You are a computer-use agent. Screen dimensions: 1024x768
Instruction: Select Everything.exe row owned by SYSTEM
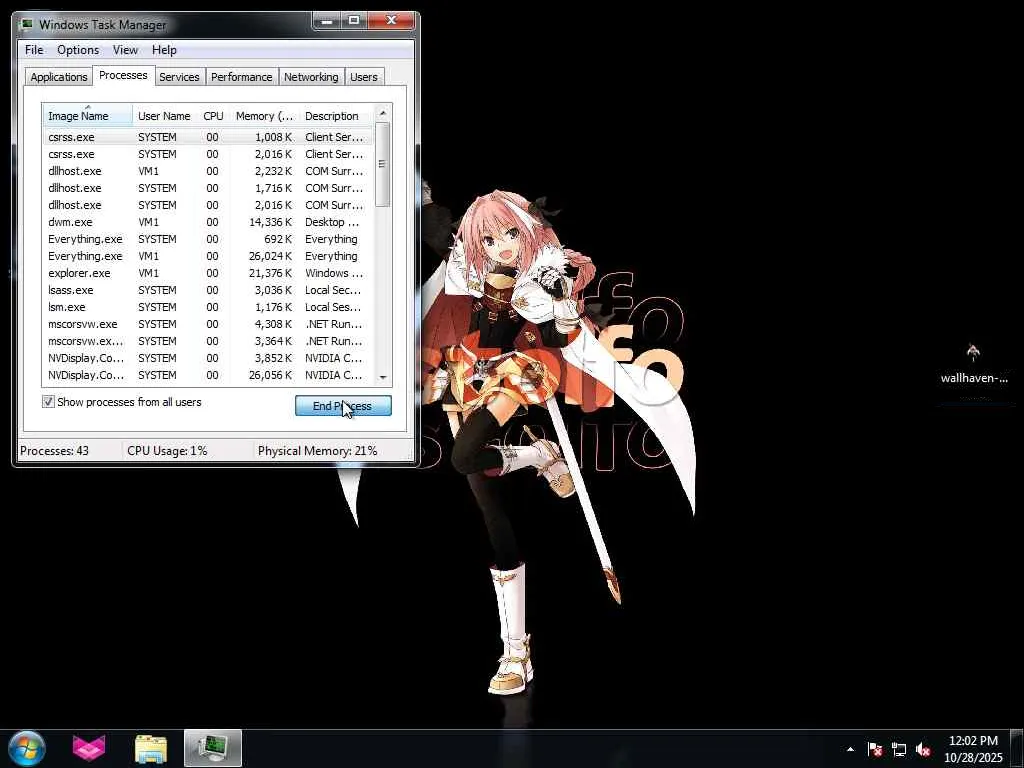pyautogui.click(x=208, y=239)
